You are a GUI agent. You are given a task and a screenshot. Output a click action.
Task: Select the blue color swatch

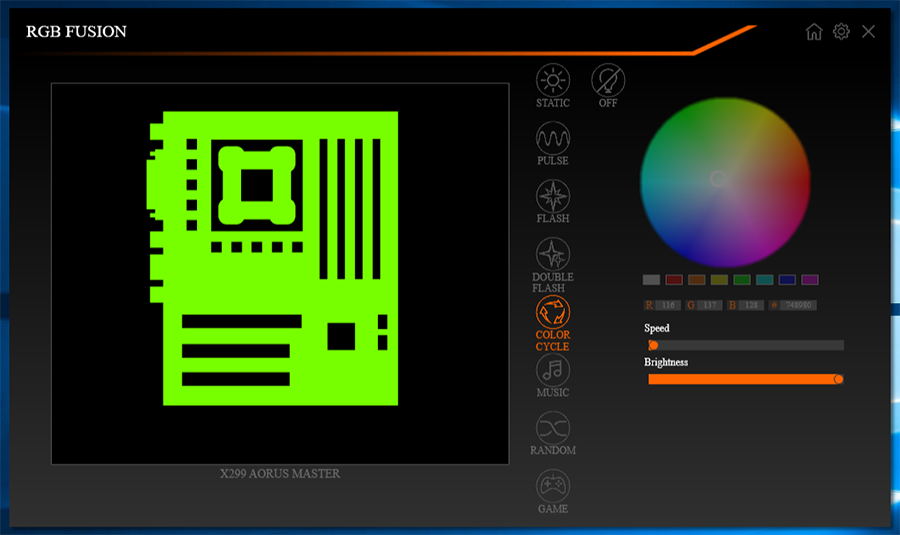[787, 280]
